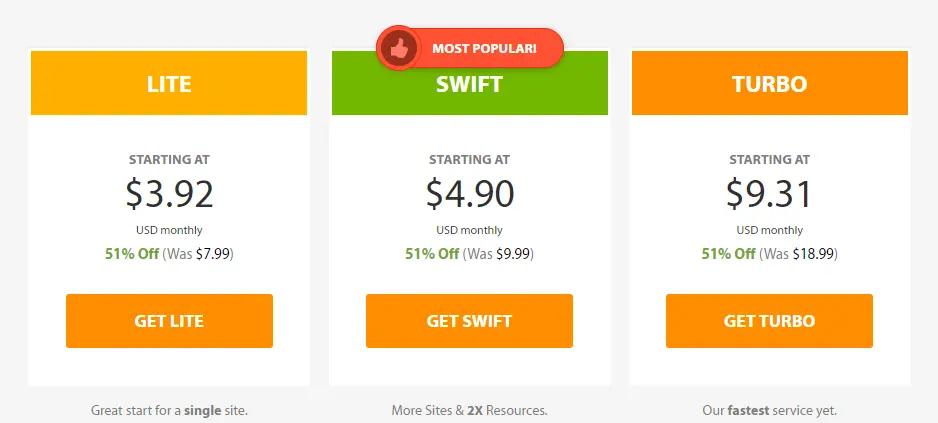Click the Was $7.99 original price

(197, 254)
